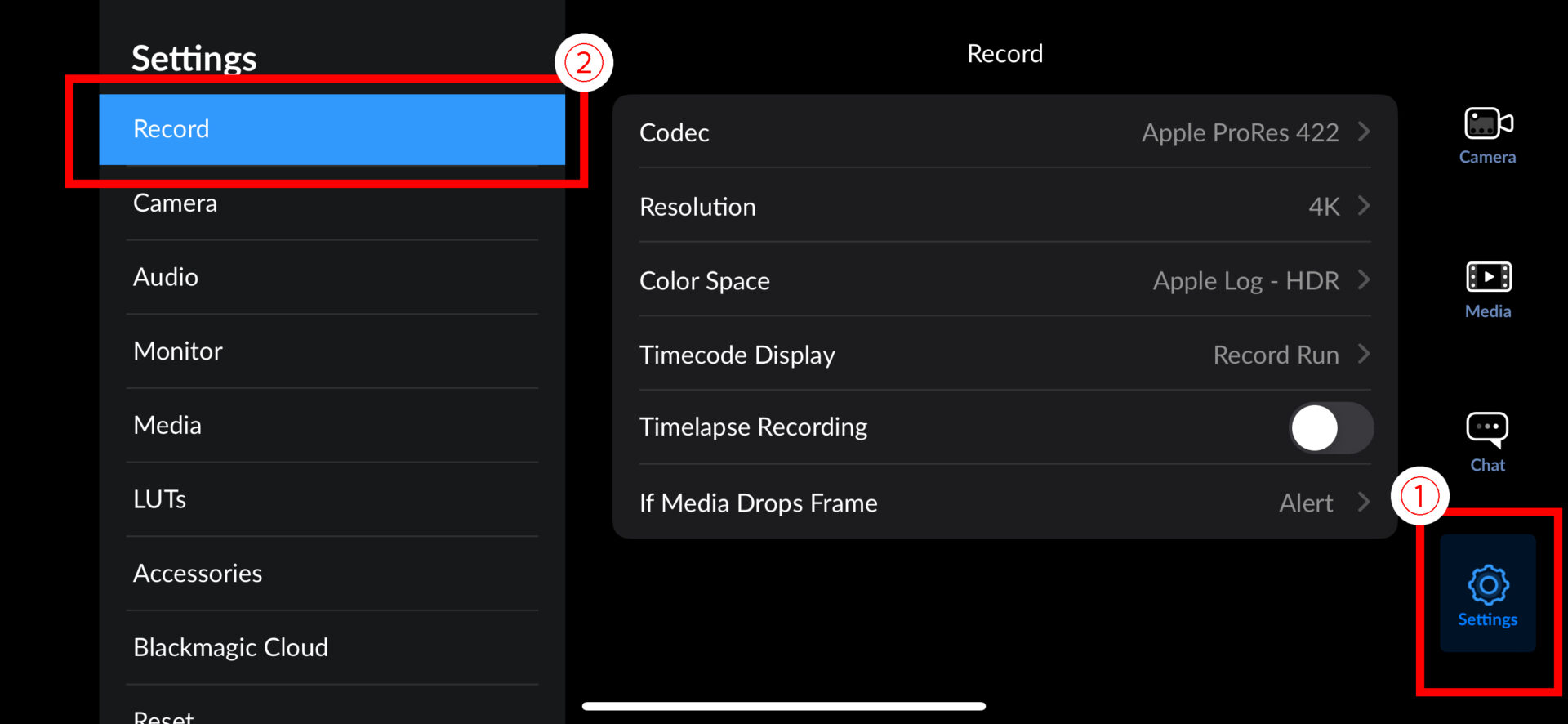Go to the Media settings category
This screenshot has height=724, width=1568.
tap(332, 425)
